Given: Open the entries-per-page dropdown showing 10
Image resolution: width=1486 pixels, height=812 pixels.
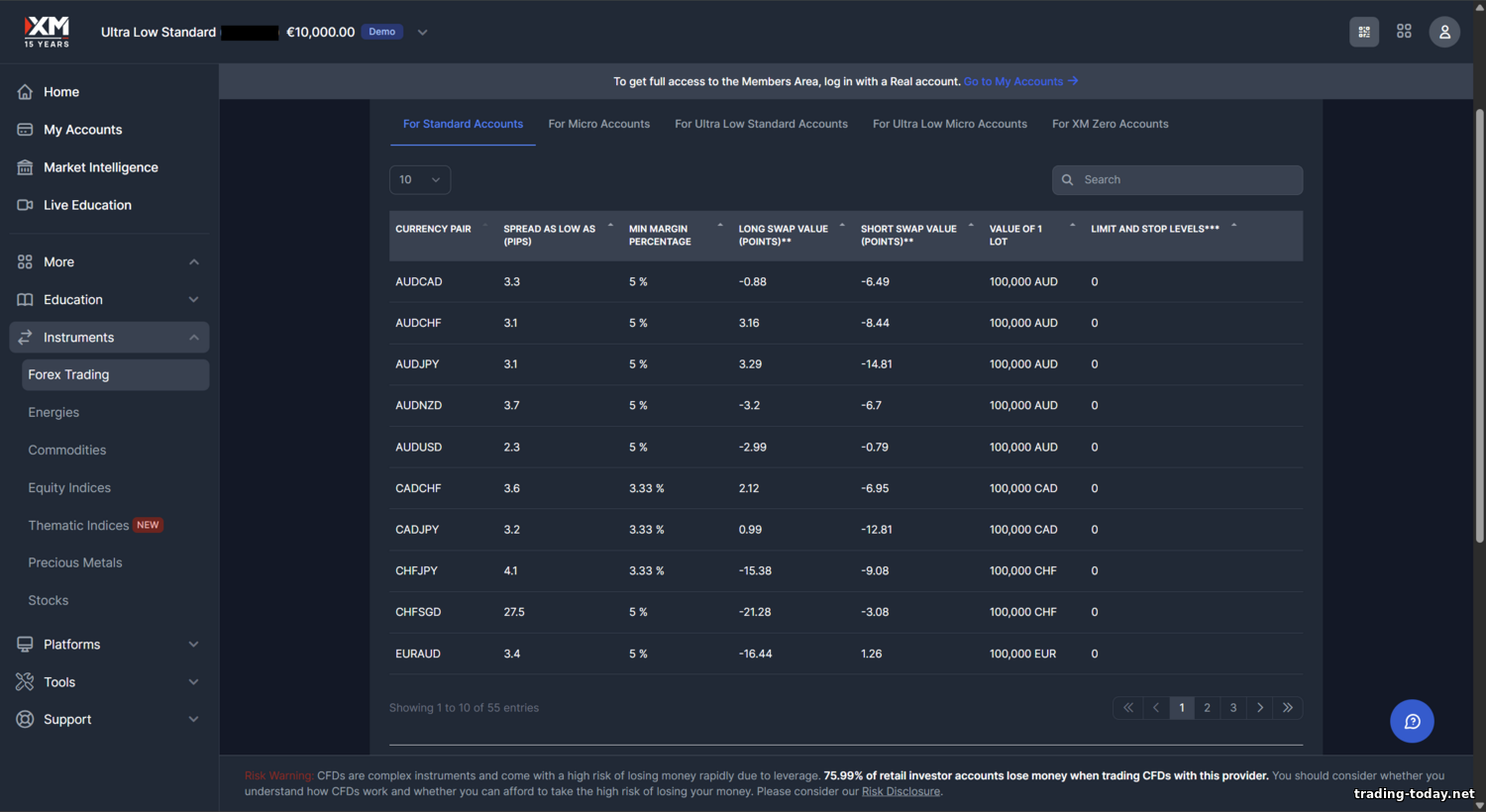Looking at the screenshot, I should [x=420, y=180].
